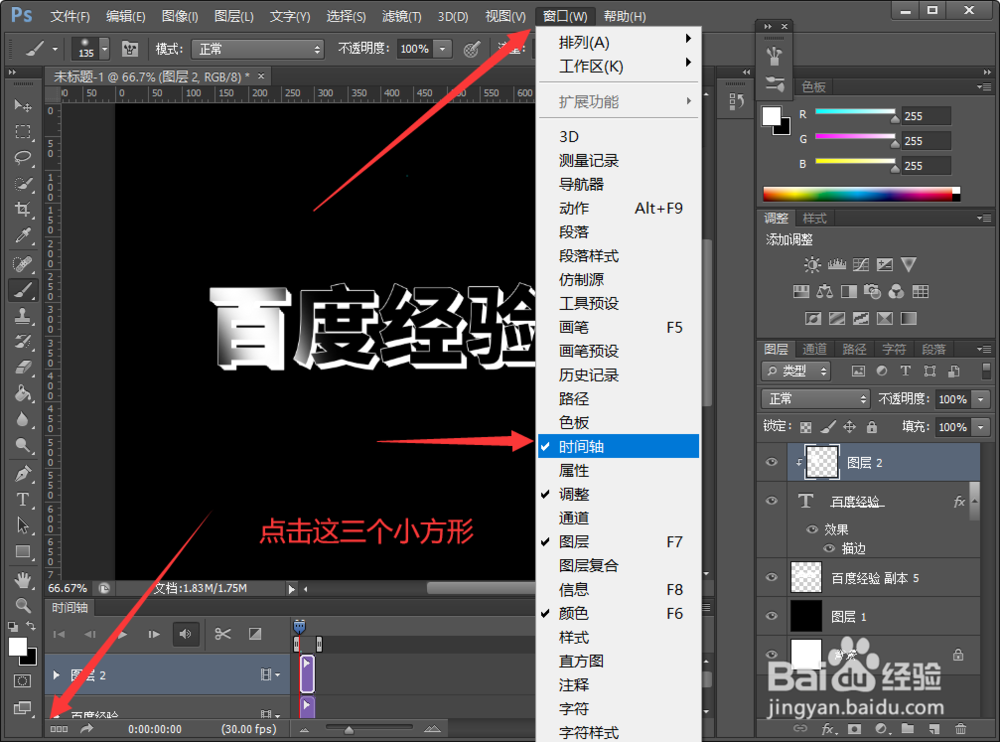
Task: Select the Clone Stamp tool
Action: pyautogui.click(x=23, y=315)
